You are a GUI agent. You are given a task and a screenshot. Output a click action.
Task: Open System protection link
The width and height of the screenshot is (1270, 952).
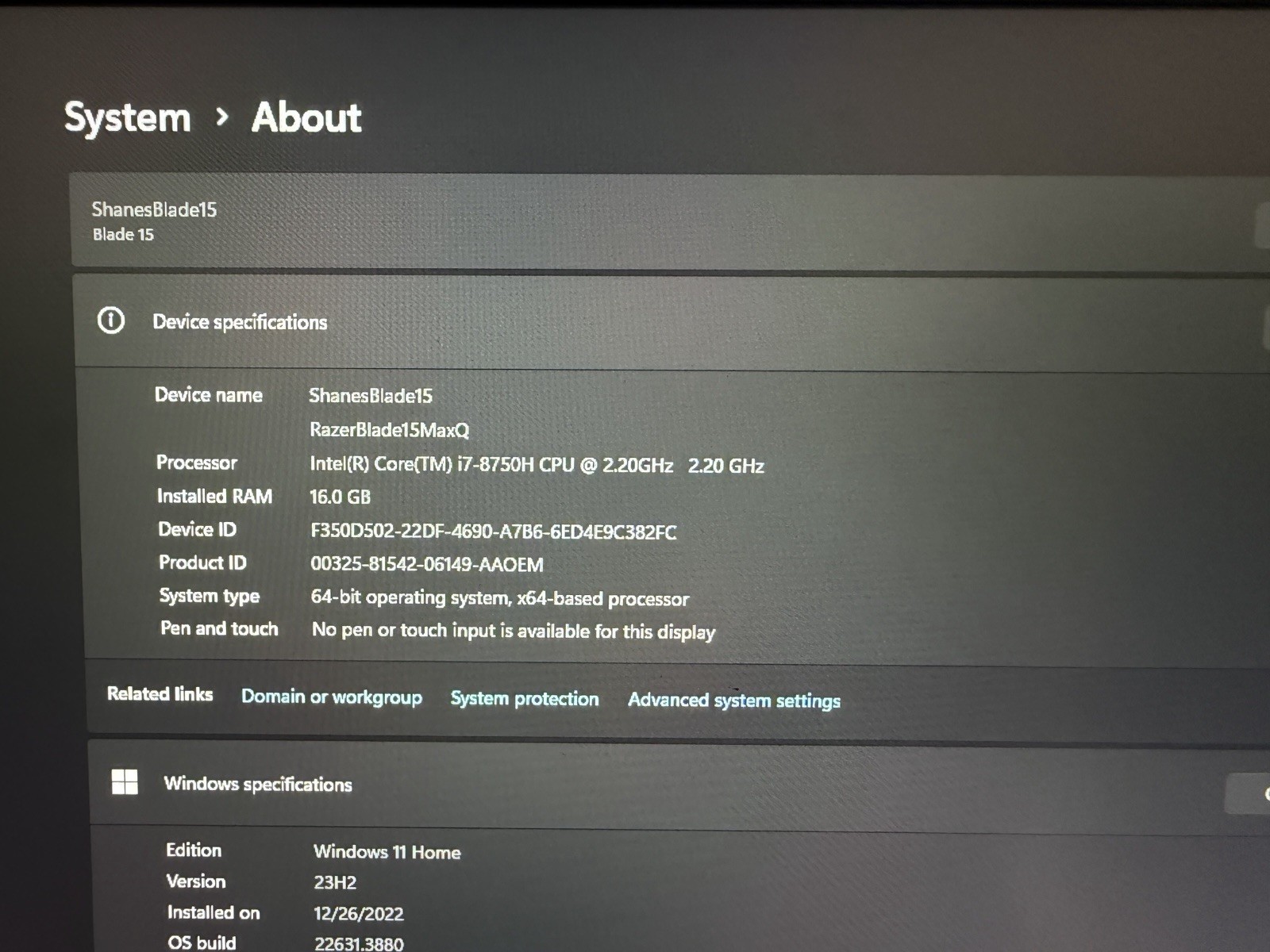525,698
